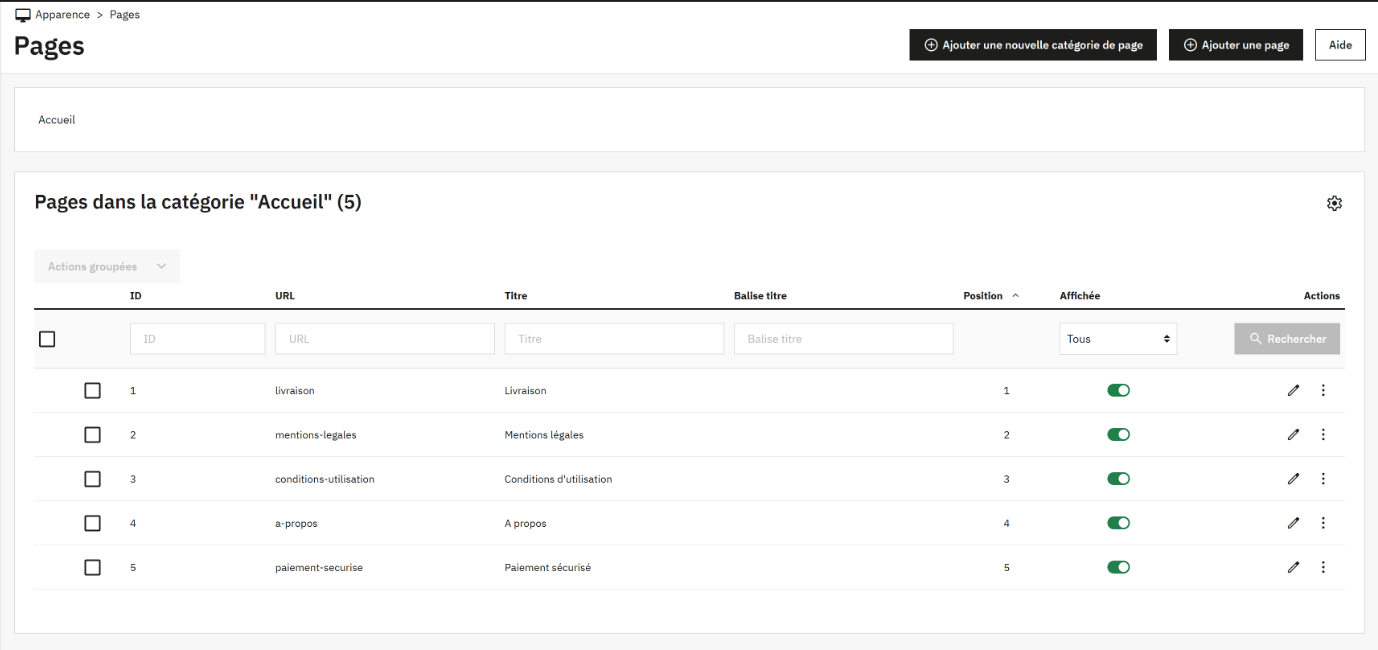Image resolution: width=1378 pixels, height=650 pixels.
Task: Open the Aide help button
Action: (1340, 45)
